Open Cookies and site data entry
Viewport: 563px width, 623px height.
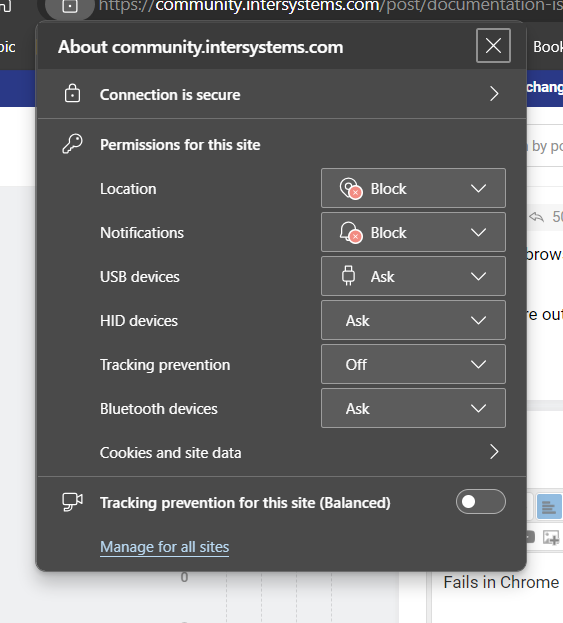[282, 452]
